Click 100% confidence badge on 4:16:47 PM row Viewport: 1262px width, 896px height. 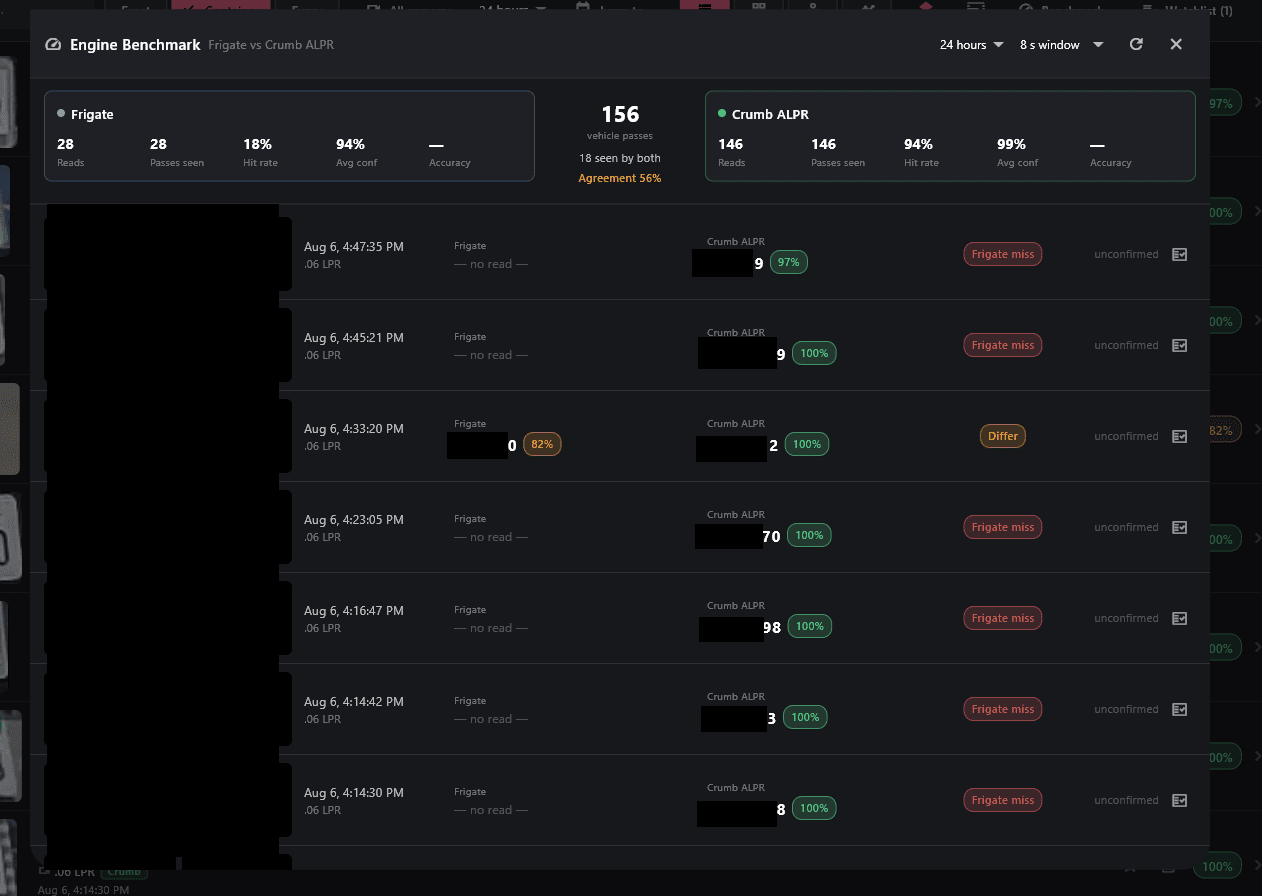(810, 626)
